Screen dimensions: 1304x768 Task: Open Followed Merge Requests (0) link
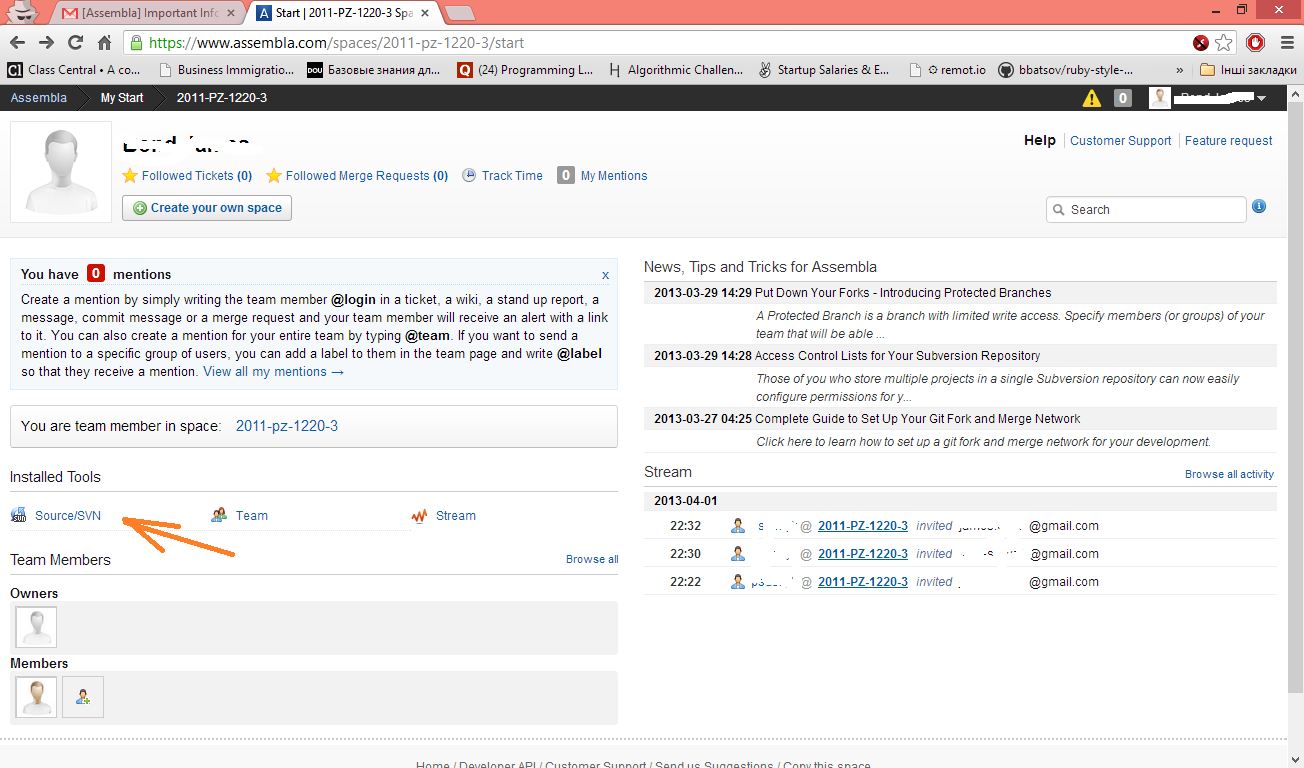[x=367, y=176]
